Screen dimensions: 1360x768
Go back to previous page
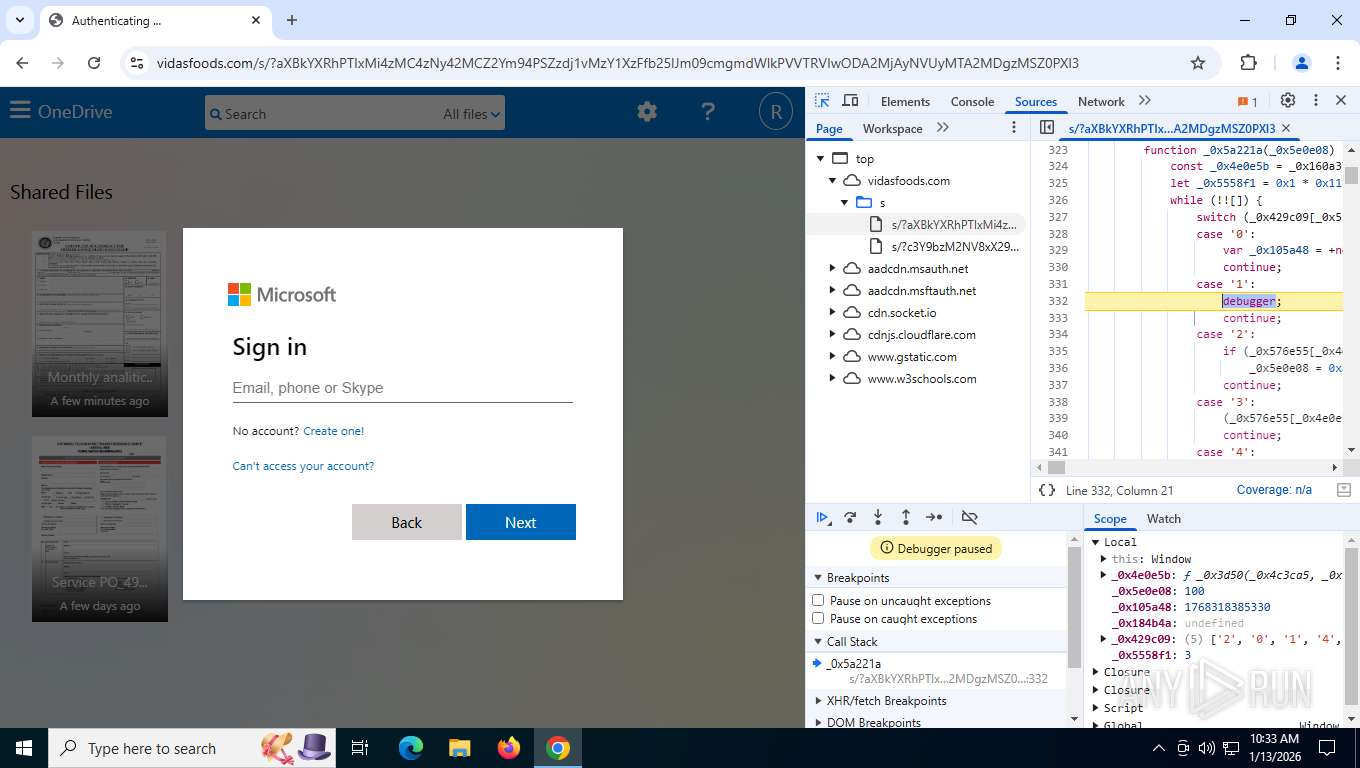point(22,63)
